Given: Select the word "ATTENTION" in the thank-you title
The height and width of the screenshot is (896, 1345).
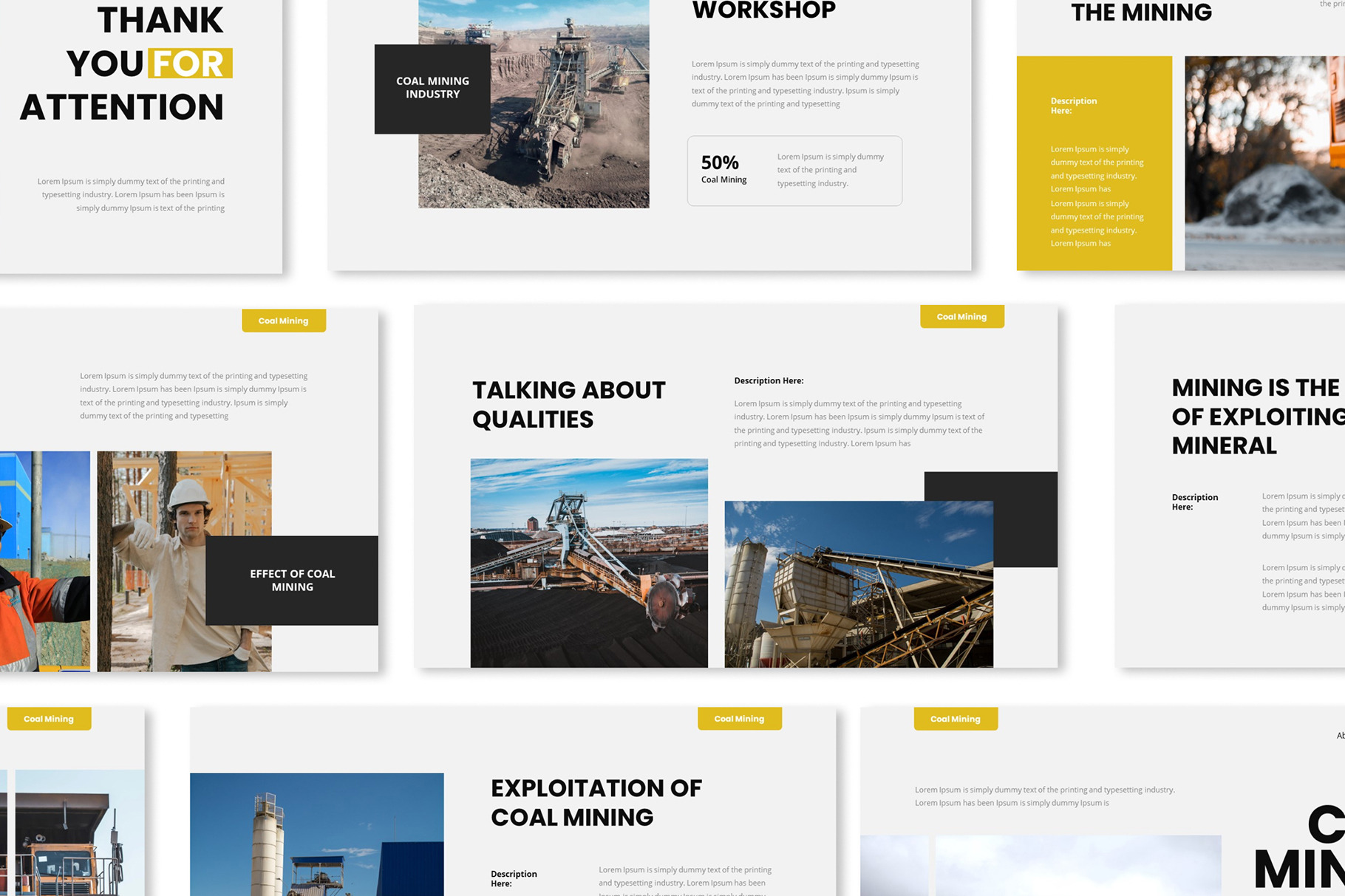Looking at the screenshot, I should [x=122, y=107].
